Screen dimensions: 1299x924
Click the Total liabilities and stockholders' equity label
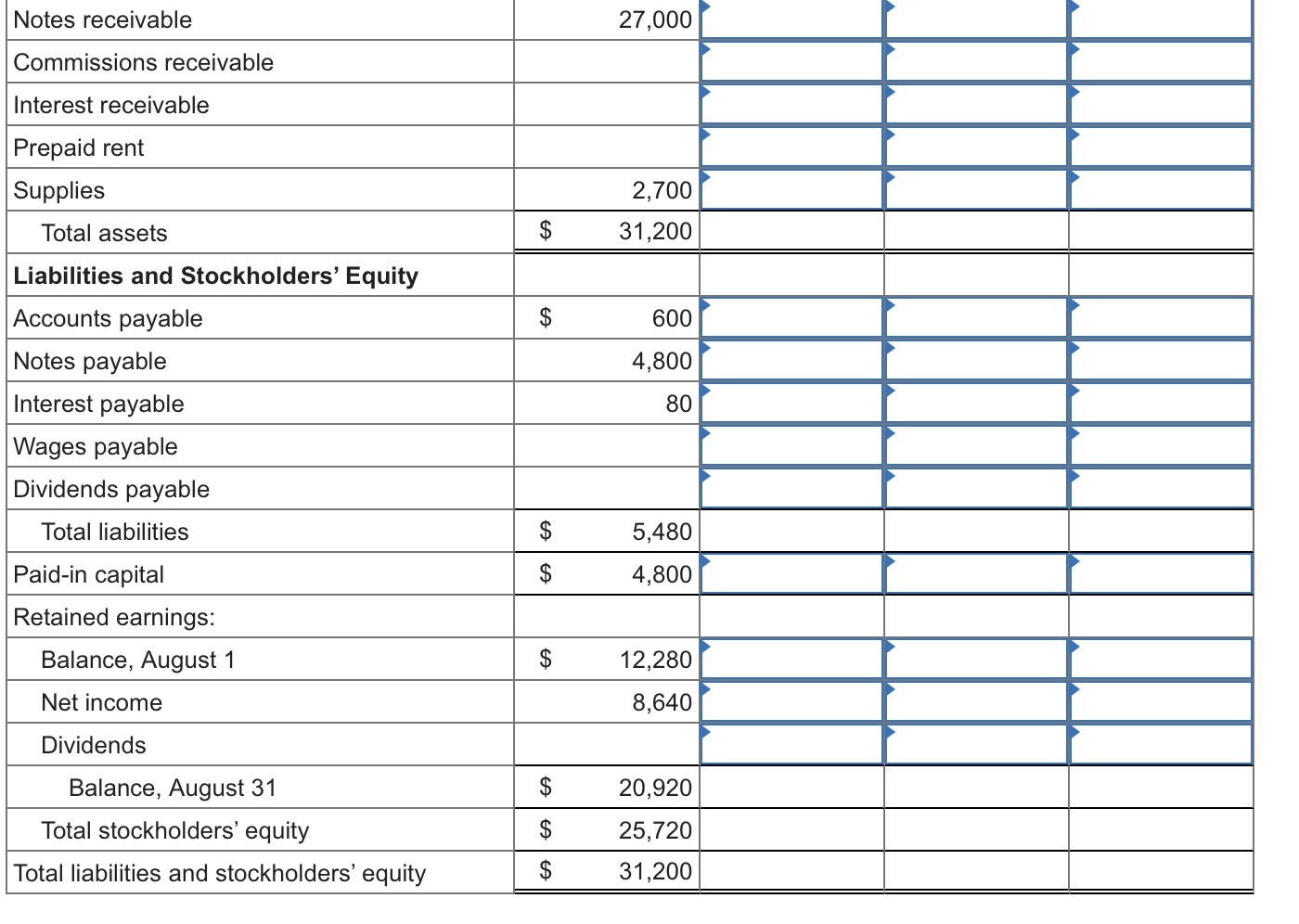[220, 873]
